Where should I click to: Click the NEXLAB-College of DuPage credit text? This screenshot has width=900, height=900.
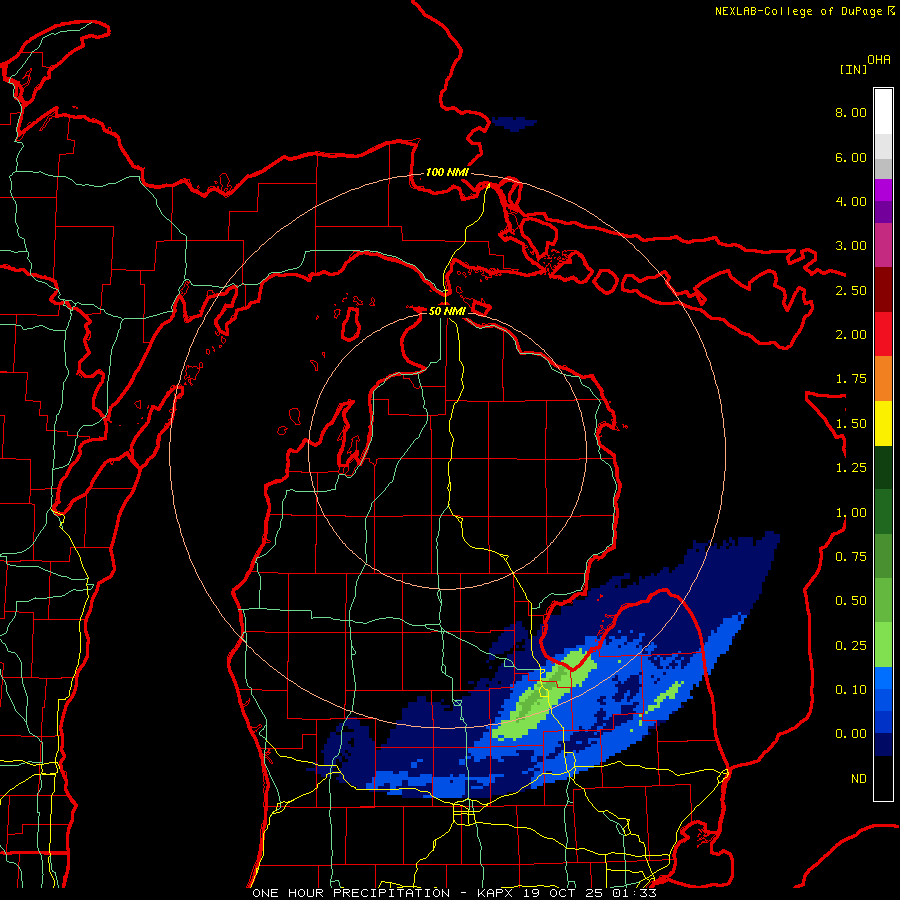(798, 11)
